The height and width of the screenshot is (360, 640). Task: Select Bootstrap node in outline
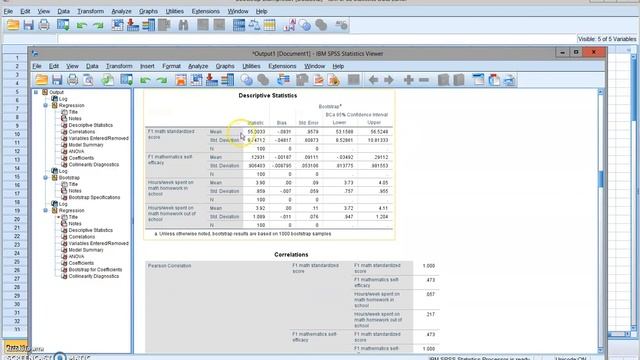[69, 178]
